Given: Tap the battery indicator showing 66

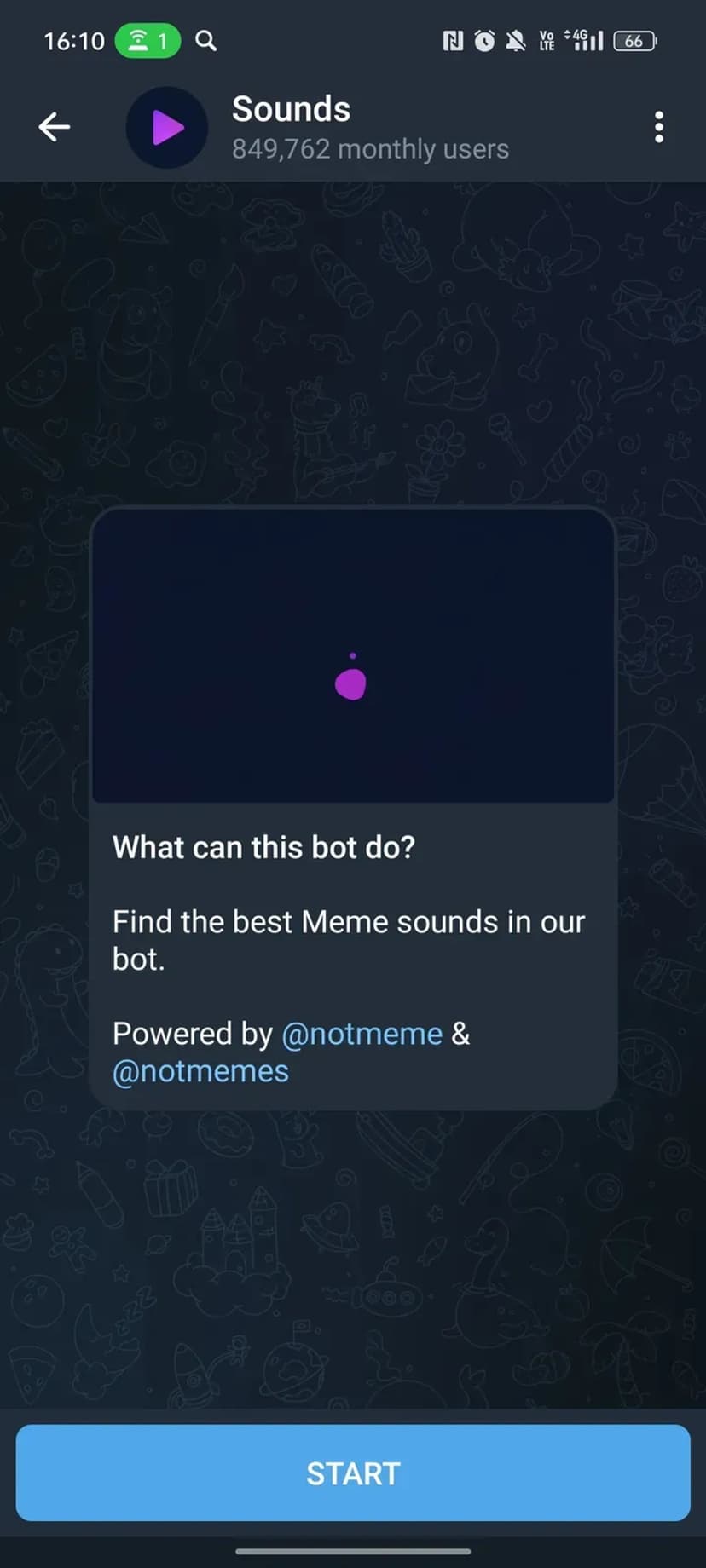Looking at the screenshot, I should (635, 41).
